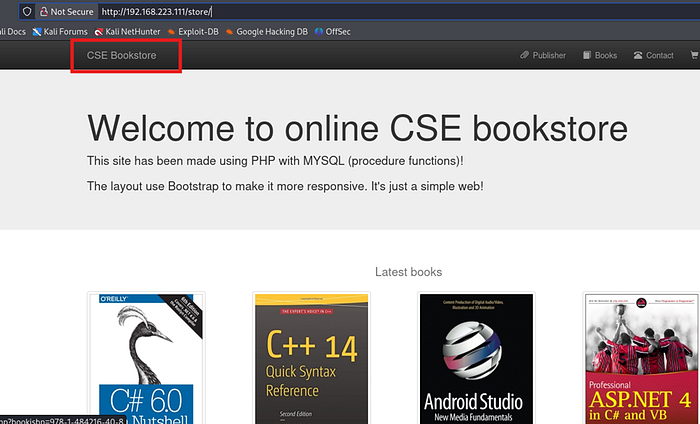Open OffSec bookmark
Screen dimensions: 700x424
point(333,32)
